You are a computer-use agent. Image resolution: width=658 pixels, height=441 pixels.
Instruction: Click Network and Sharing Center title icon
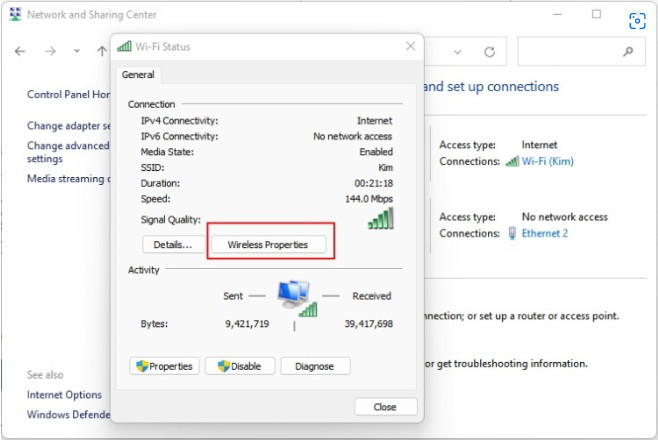tap(15, 14)
